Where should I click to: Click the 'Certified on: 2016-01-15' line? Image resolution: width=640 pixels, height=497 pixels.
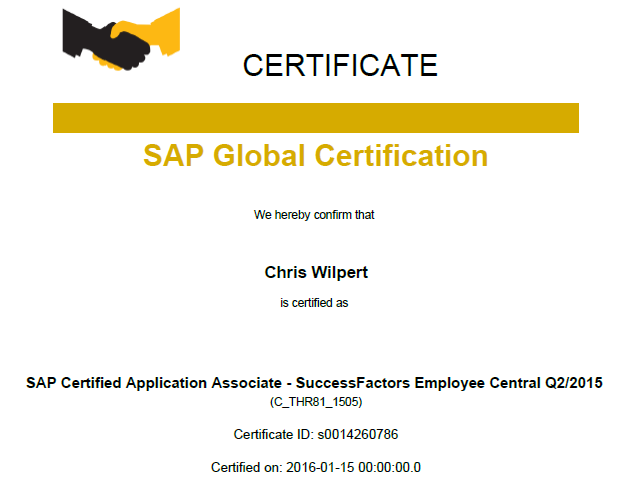coord(316,467)
